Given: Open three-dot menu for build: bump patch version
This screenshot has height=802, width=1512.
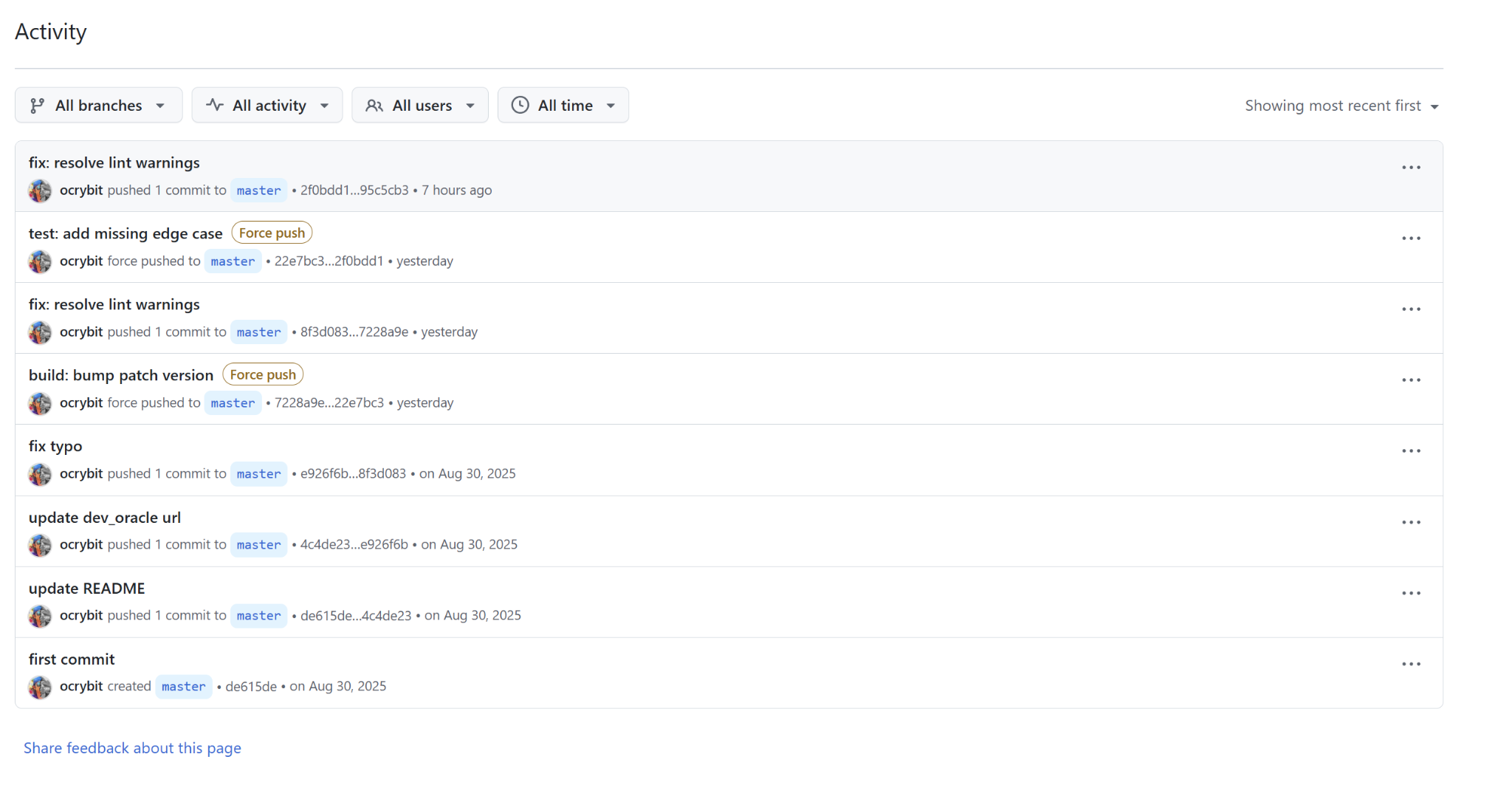Looking at the screenshot, I should [x=1411, y=380].
